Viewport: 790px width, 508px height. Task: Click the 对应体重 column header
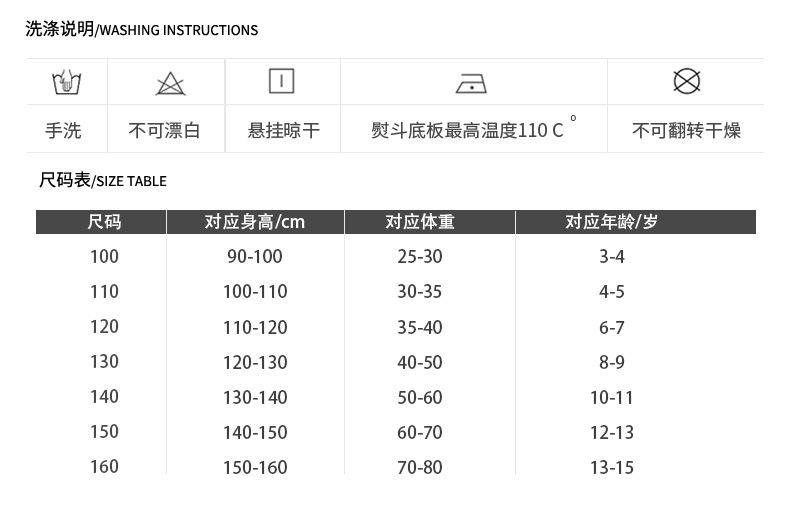point(420,222)
